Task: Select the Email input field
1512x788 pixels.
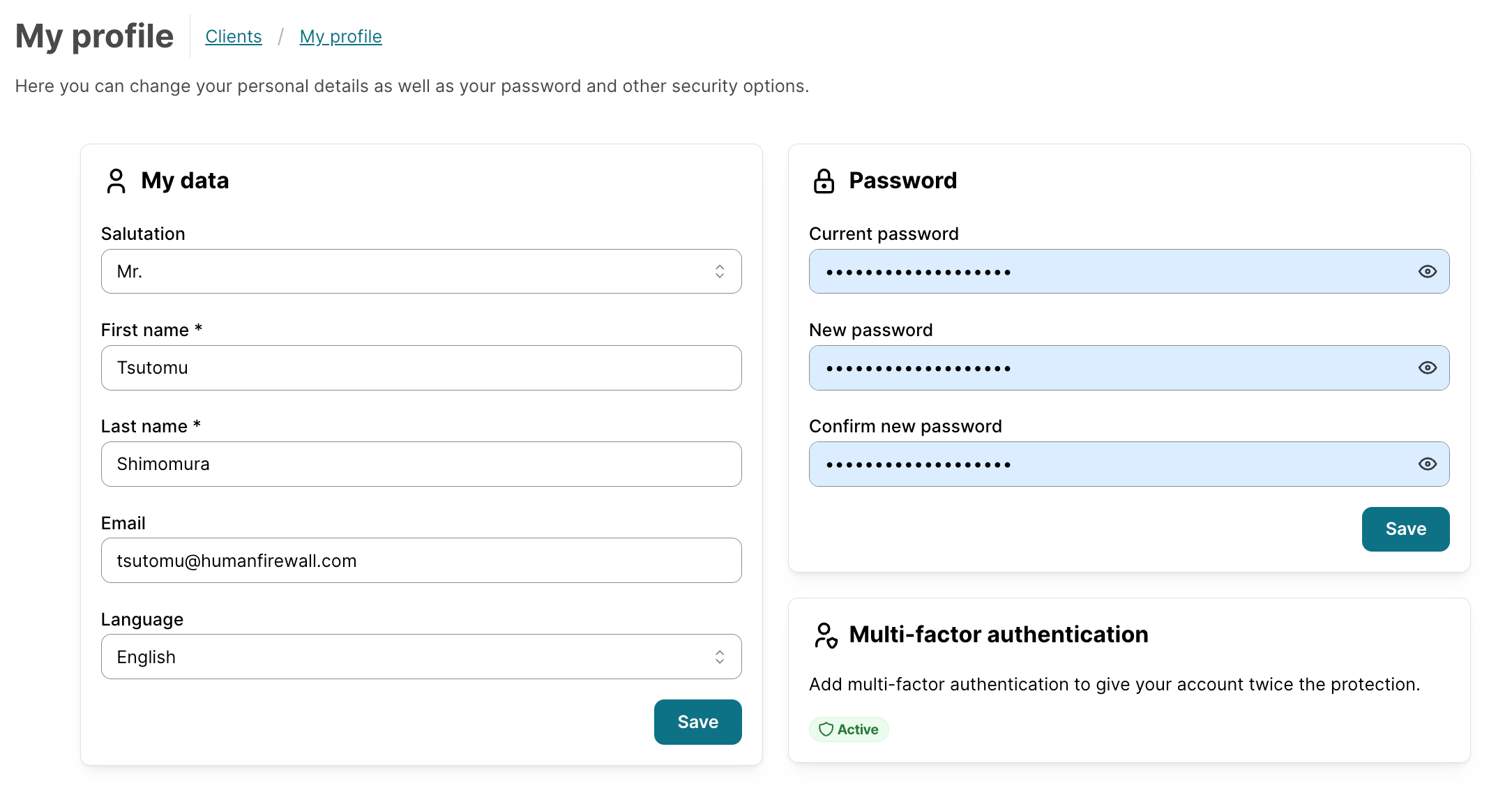Action: (421, 561)
